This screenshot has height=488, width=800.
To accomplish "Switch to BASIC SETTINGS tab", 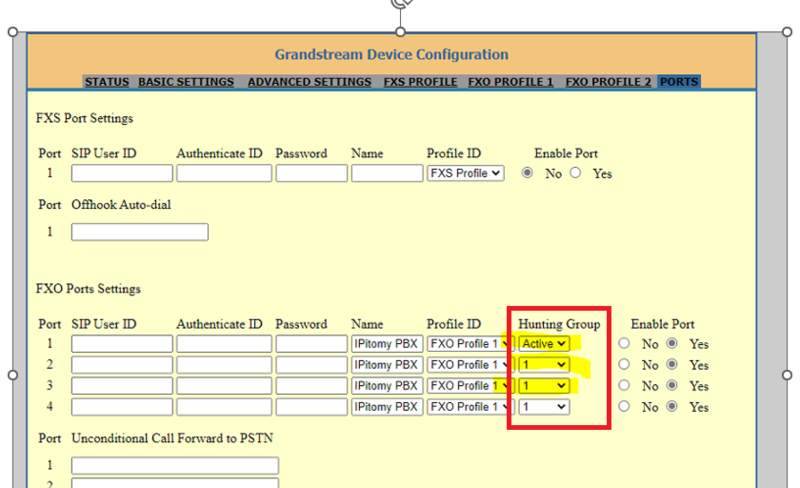I will pyautogui.click(x=186, y=82).
